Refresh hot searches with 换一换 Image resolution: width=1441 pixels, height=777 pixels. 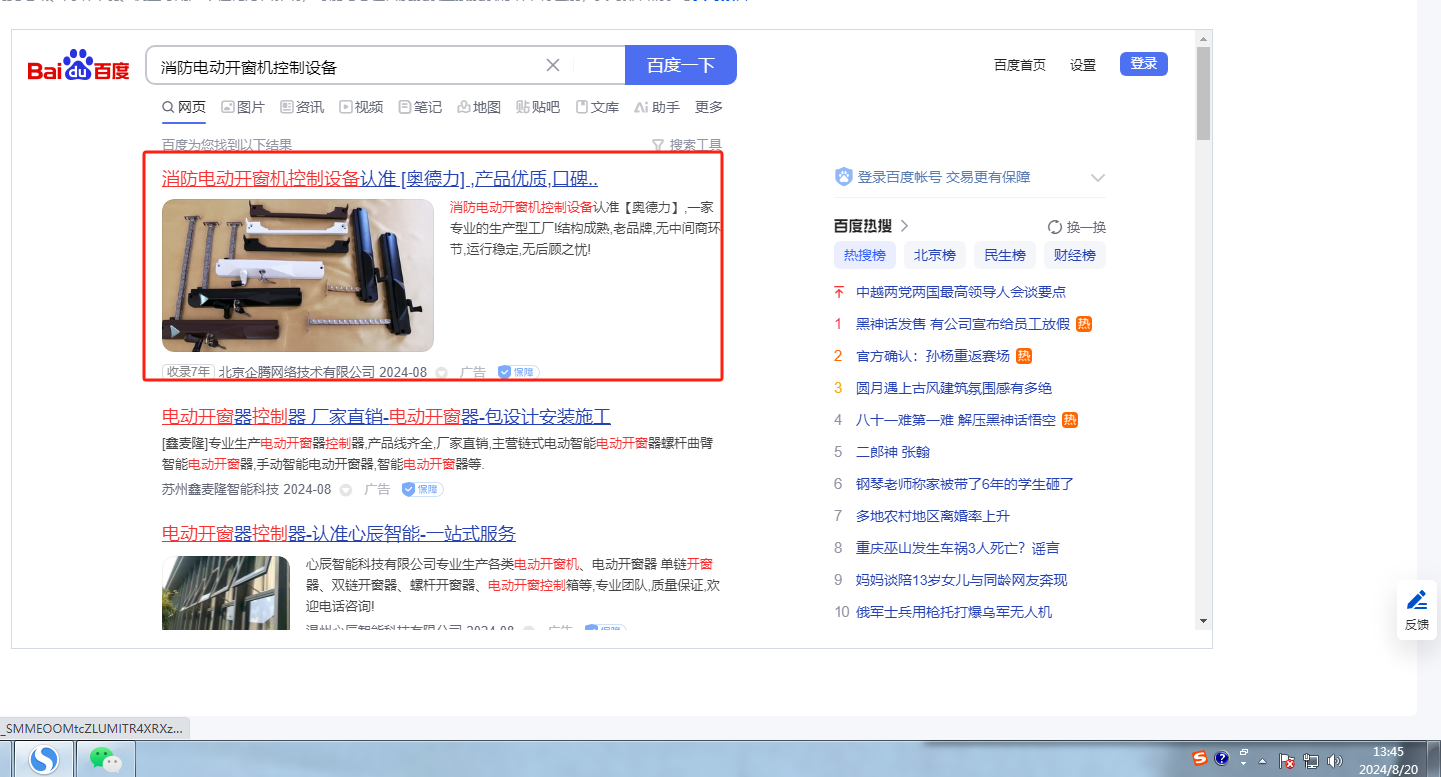coord(1076,227)
